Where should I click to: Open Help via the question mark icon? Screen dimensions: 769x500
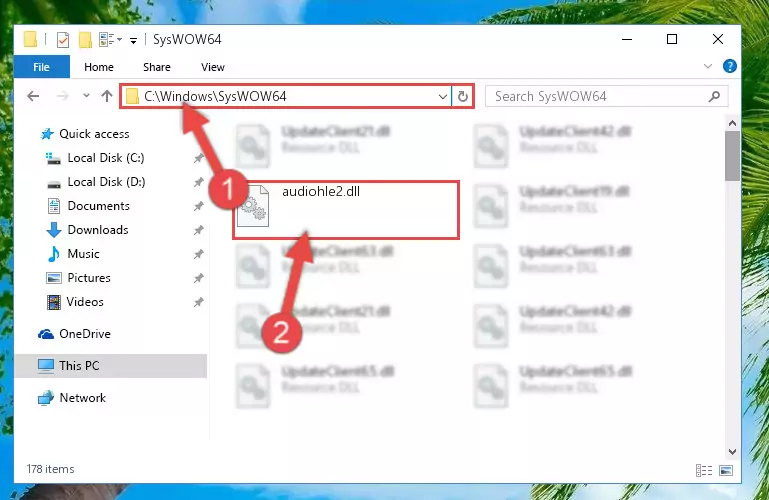click(x=729, y=66)
